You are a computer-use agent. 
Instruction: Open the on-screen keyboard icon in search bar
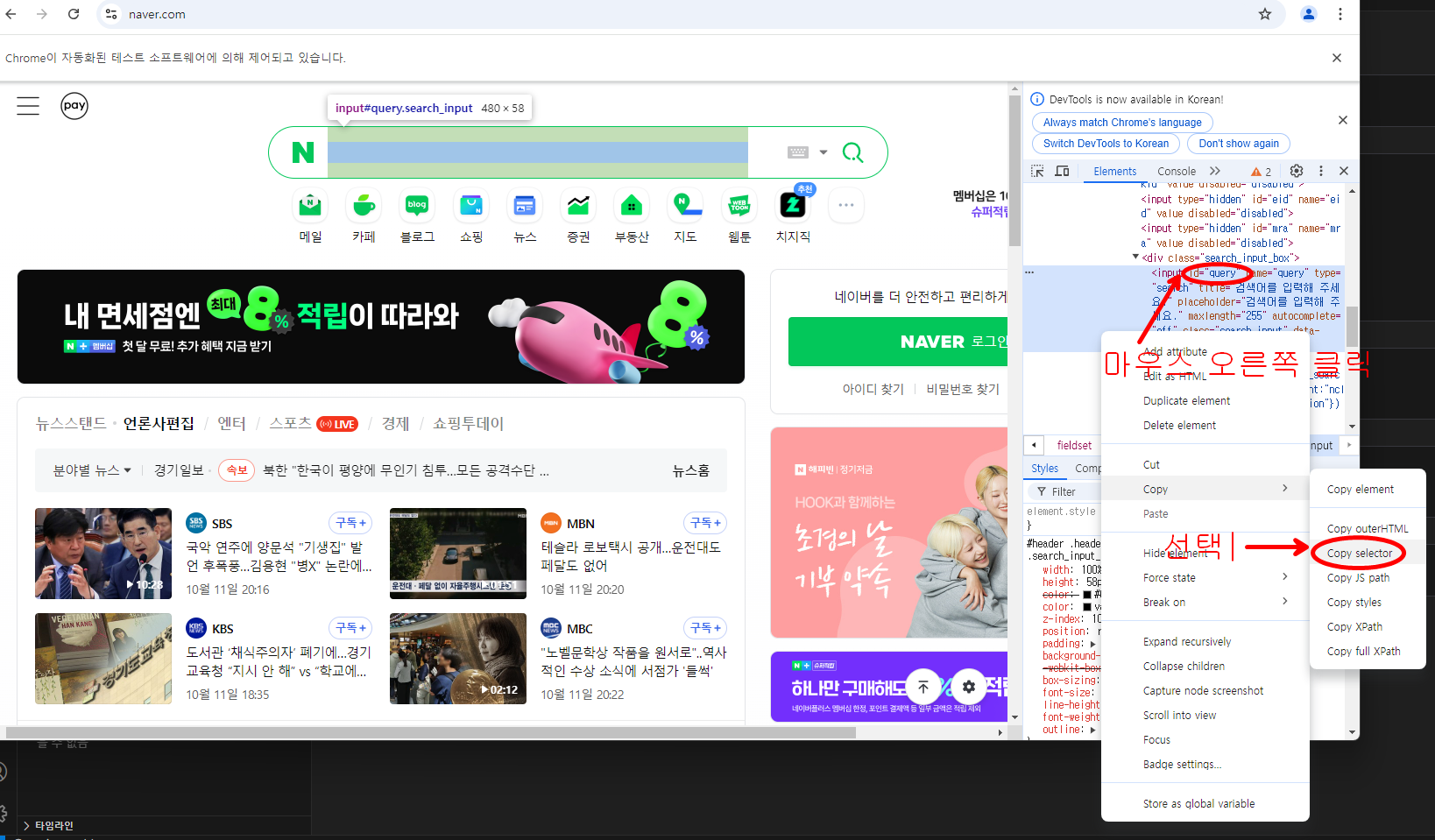(x=798, y=152)
